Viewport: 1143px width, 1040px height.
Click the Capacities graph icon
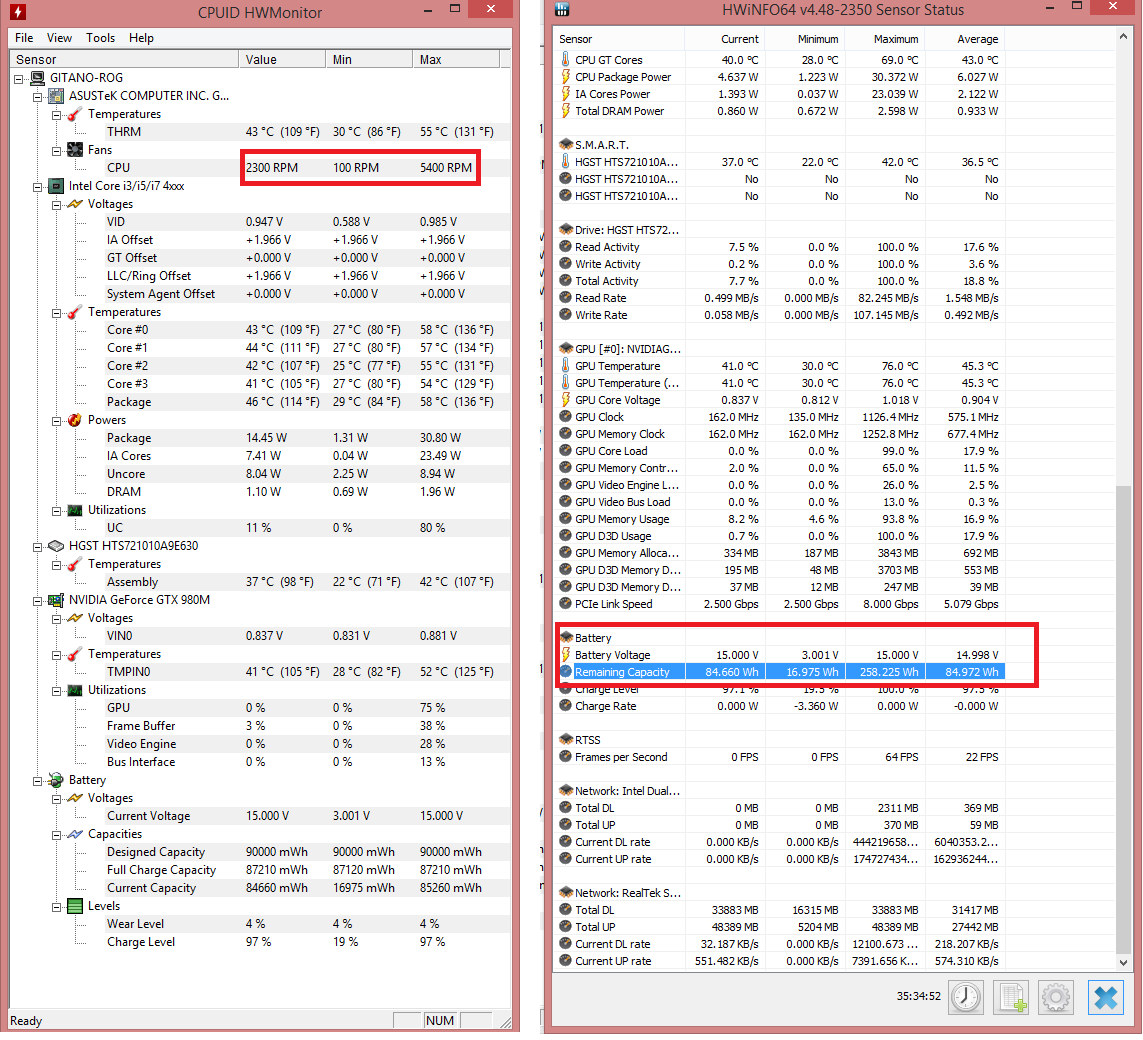coord(74,834)
